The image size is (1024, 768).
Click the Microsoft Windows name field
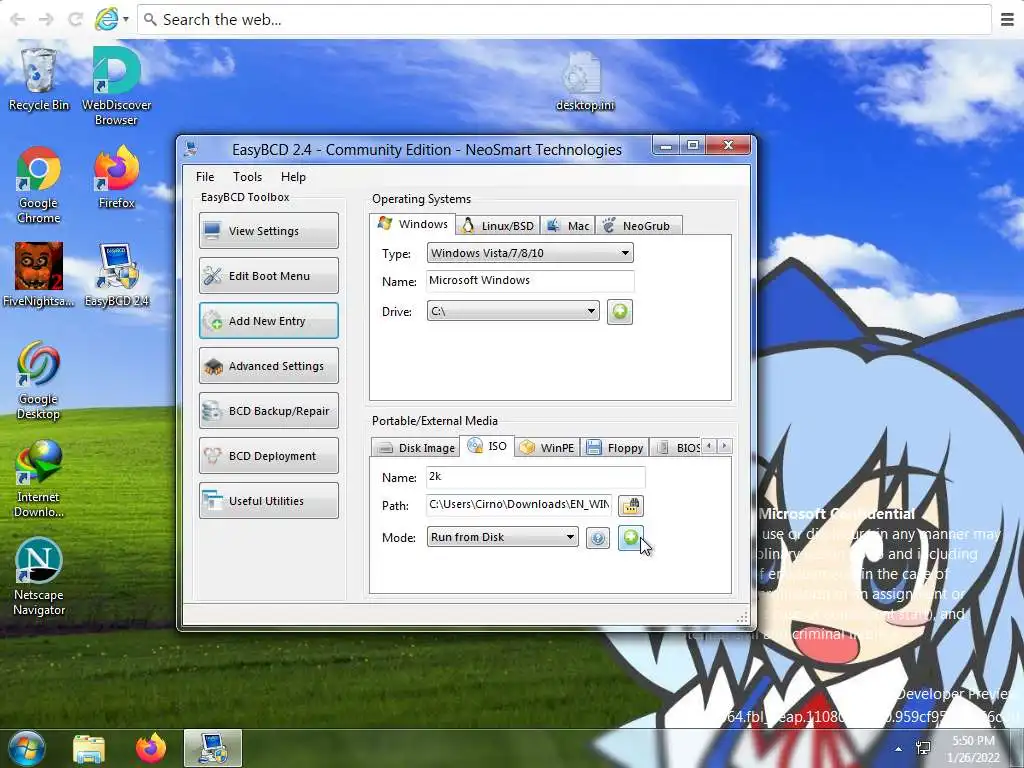pyautogui.click(x=530, y=281)
